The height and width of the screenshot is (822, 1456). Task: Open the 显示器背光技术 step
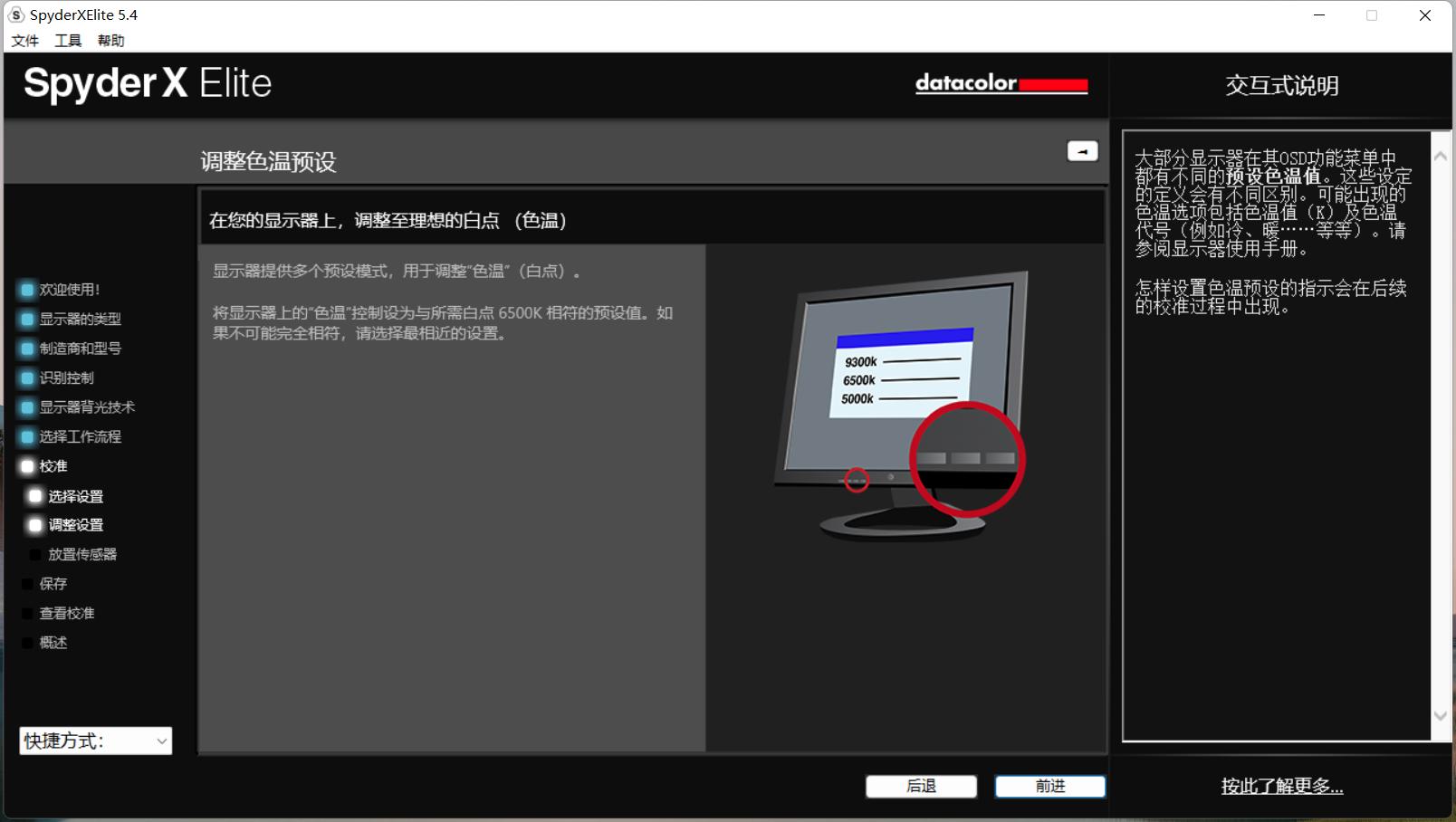[x=85, y=407]
